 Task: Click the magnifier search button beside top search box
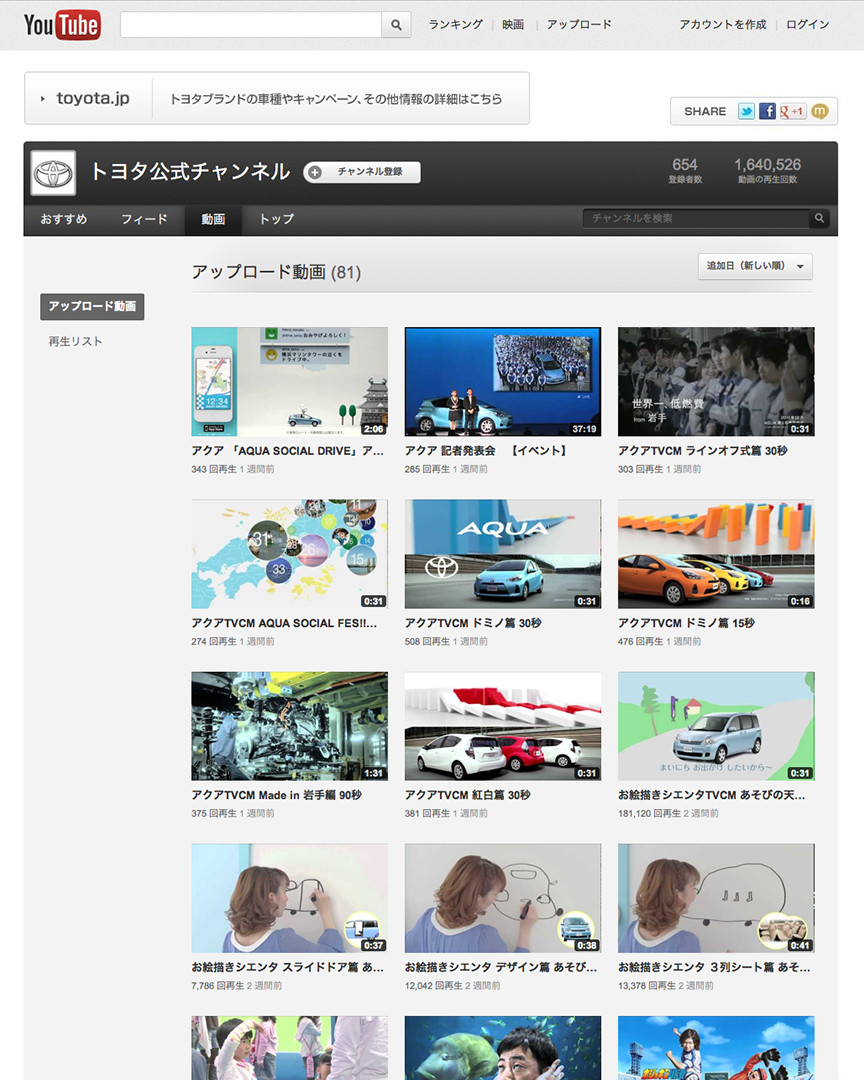(x=396, y=25)
